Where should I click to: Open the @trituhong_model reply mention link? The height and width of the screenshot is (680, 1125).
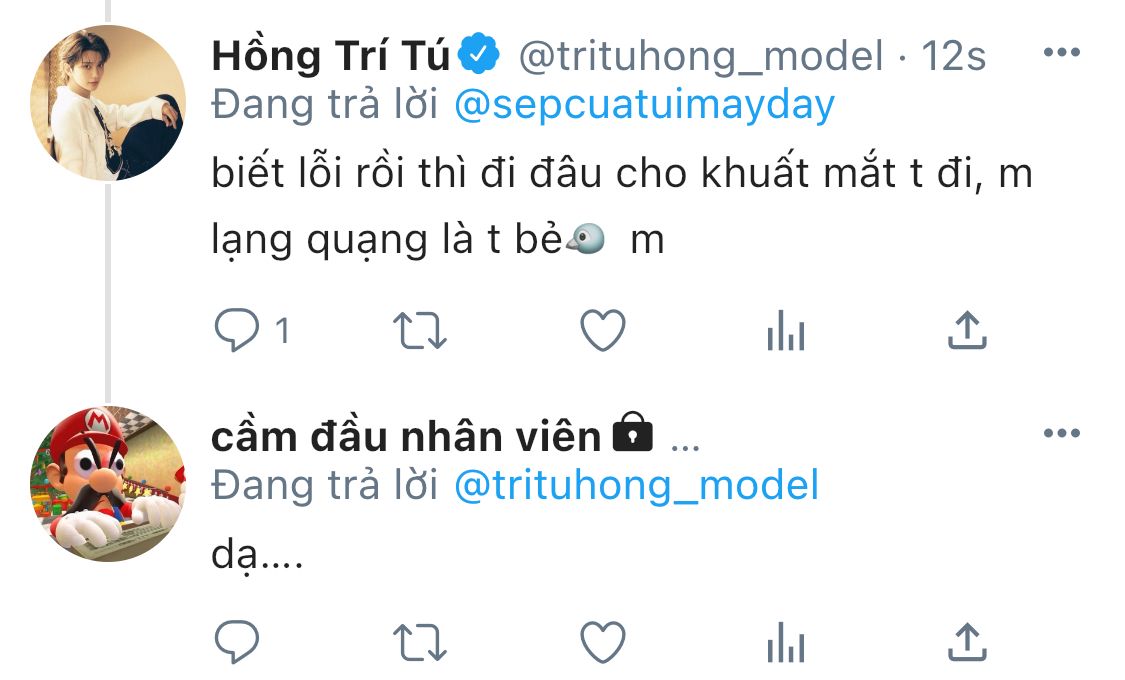(x=636, y=486)
